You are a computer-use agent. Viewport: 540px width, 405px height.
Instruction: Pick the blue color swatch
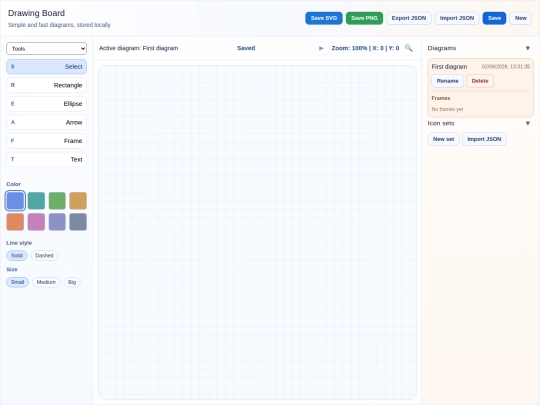(x=15, y=201)
